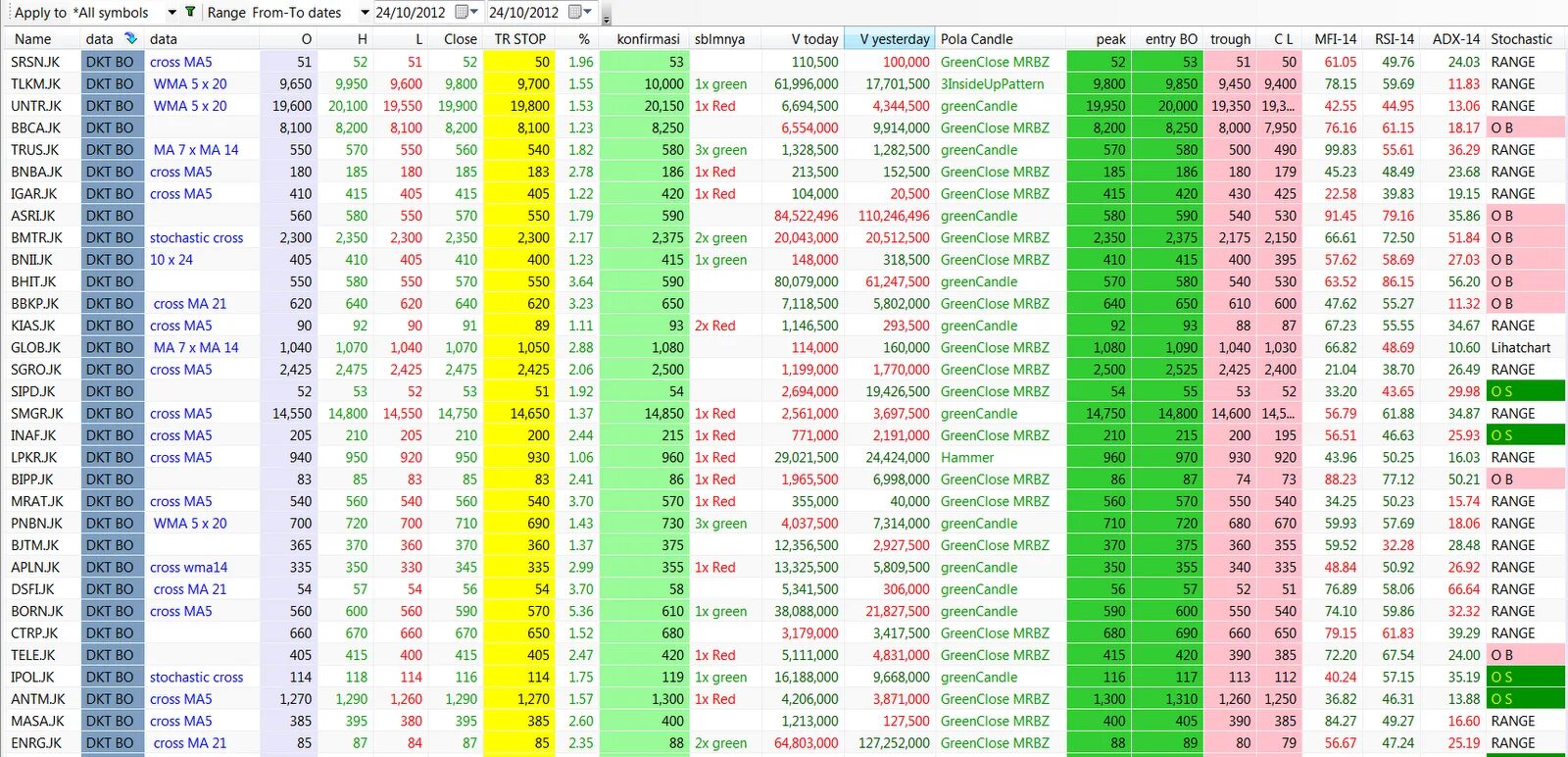Click the yellow TR STOP 9,700 cell
Image resolution: width=1568 pixels, height=757 pixels.
coord(518,84)
